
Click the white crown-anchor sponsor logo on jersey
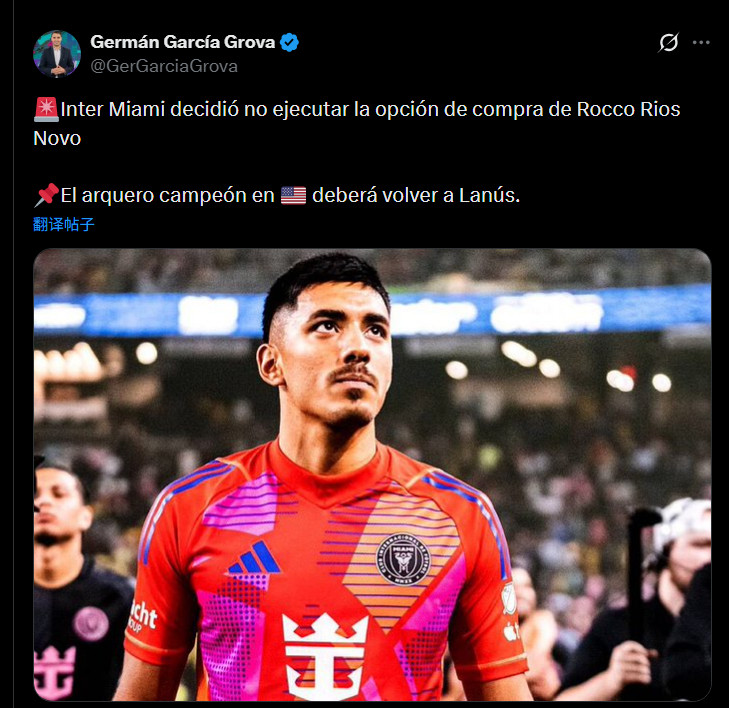point(325,655)
